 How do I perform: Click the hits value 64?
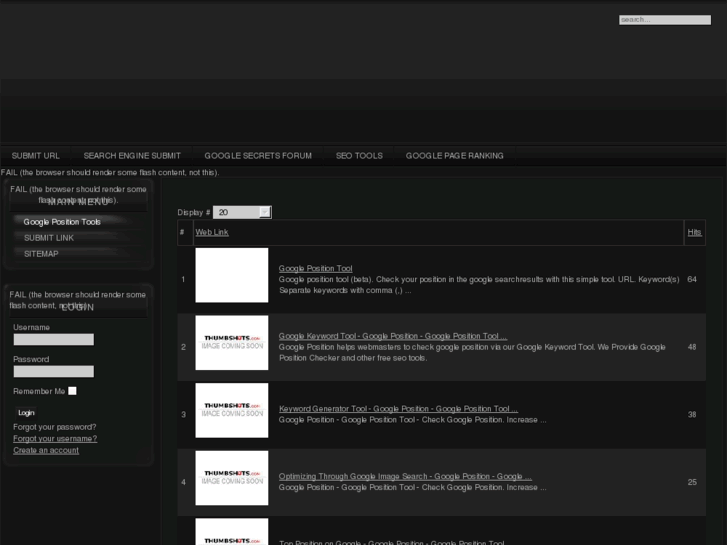tap(692, 279)
